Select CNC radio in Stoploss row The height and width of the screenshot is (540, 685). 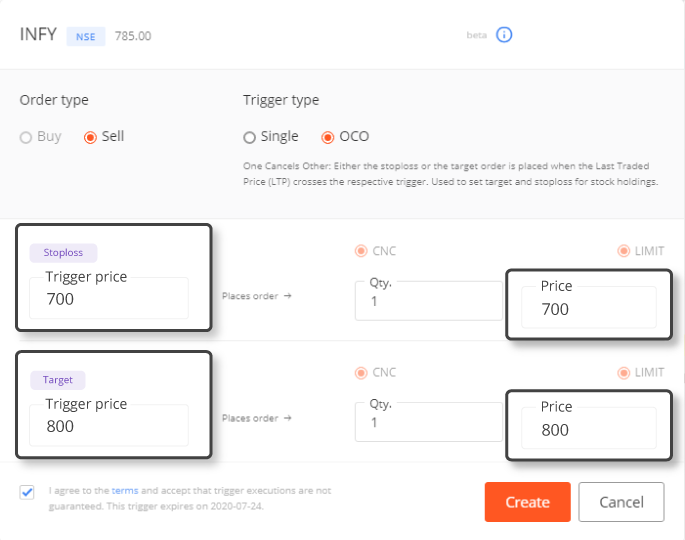[361, 251]
